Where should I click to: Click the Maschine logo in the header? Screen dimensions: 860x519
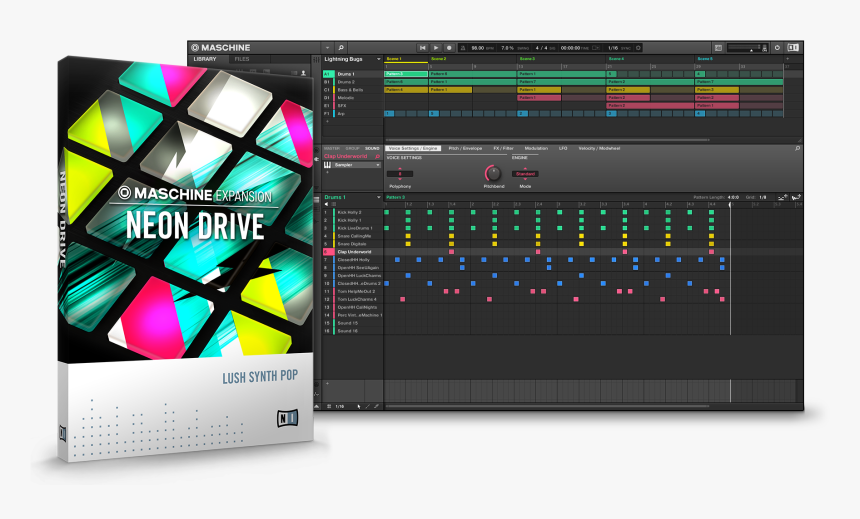point(220,48)
